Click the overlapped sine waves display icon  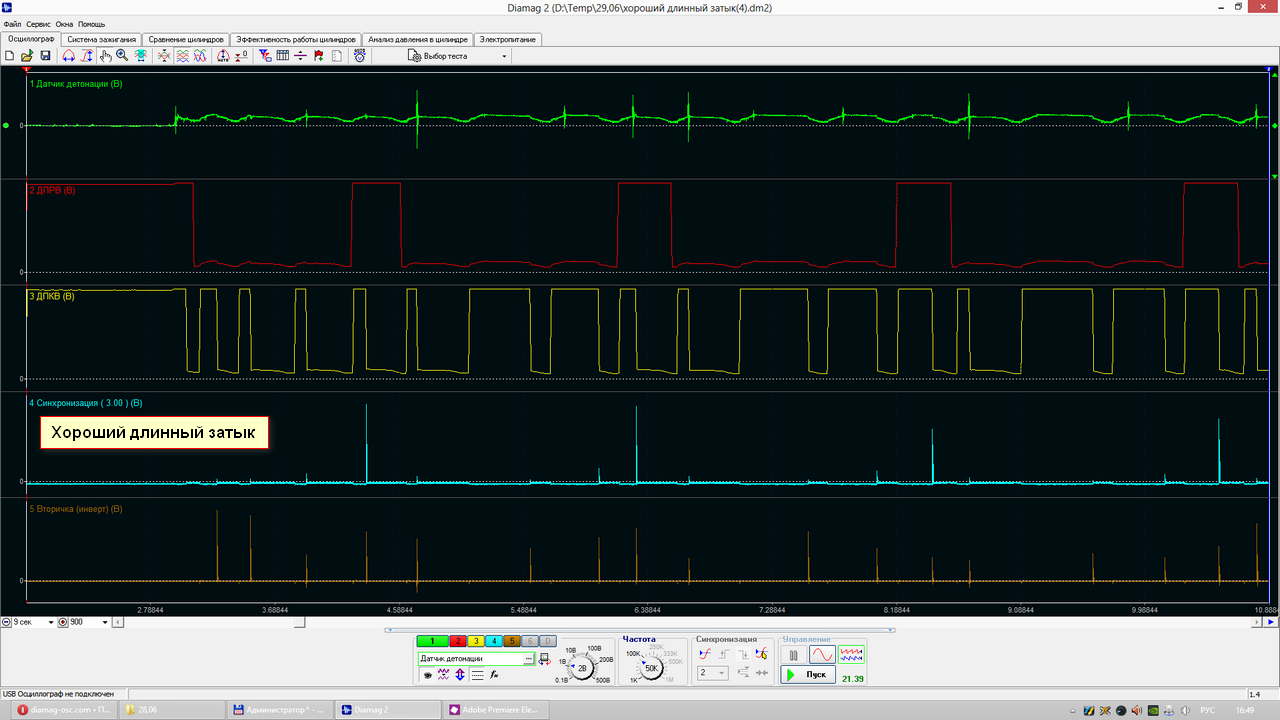pyautogui.click(x=200, y=56)
